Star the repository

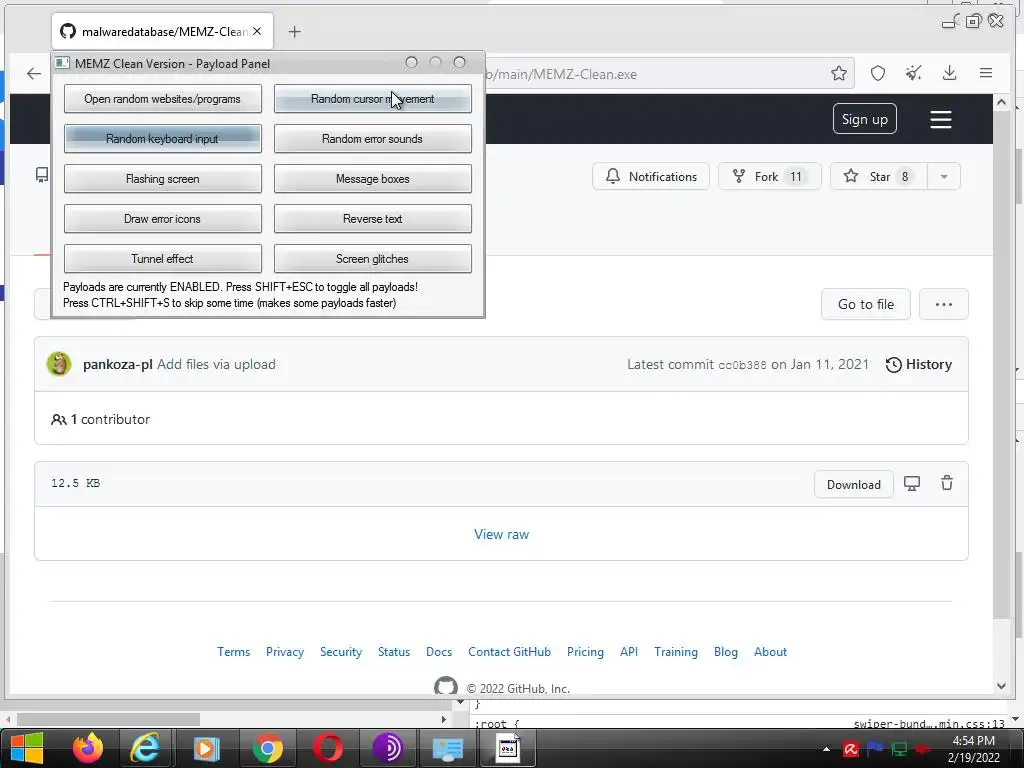click(878, 177)
